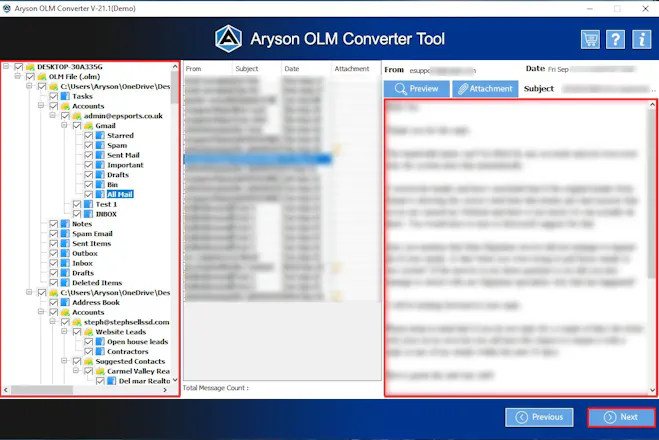Toggle the All Mail checkbox

click(x=88, y=194)
